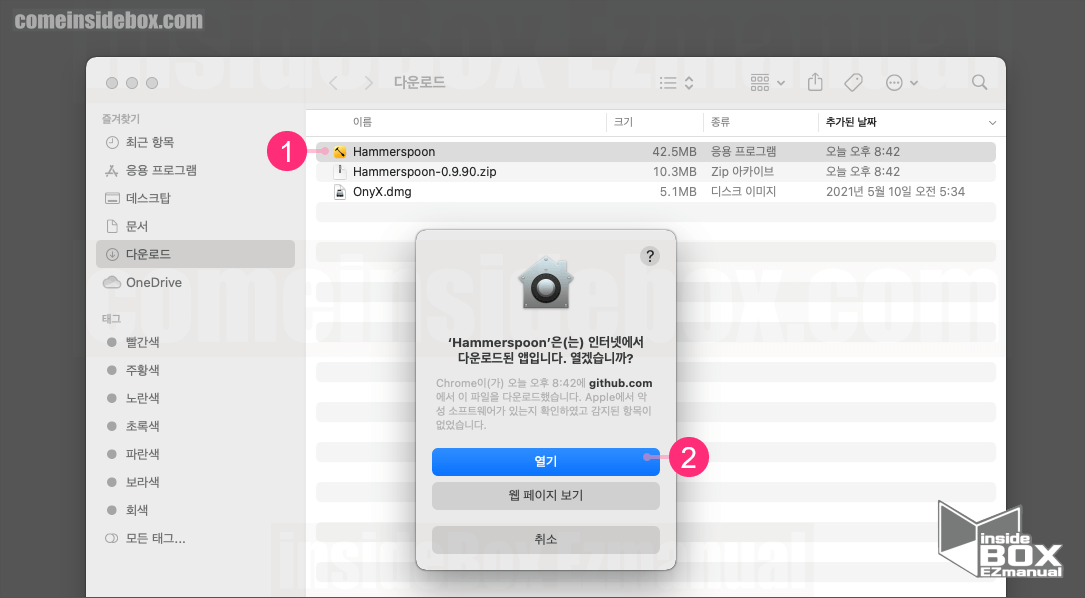1085x598 pixels.
Task: Cancel the dialog with 취소 button
Action: 545,539
